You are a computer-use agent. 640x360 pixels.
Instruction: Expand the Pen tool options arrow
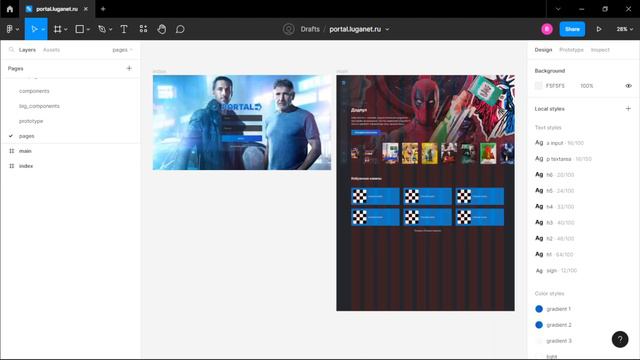pyautogui.click(x=110, y=29)
